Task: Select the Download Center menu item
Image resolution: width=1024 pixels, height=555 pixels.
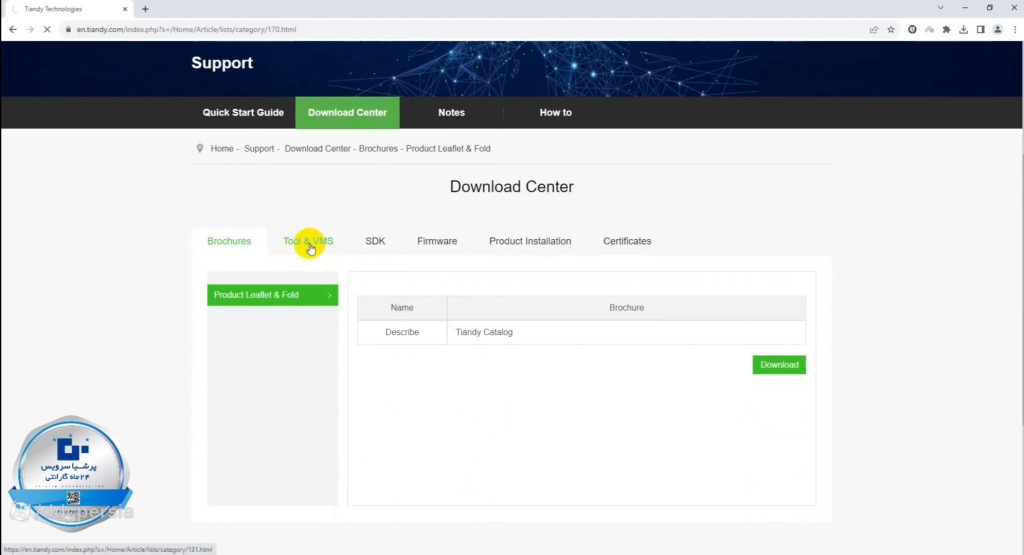Action: click(347, 112)
